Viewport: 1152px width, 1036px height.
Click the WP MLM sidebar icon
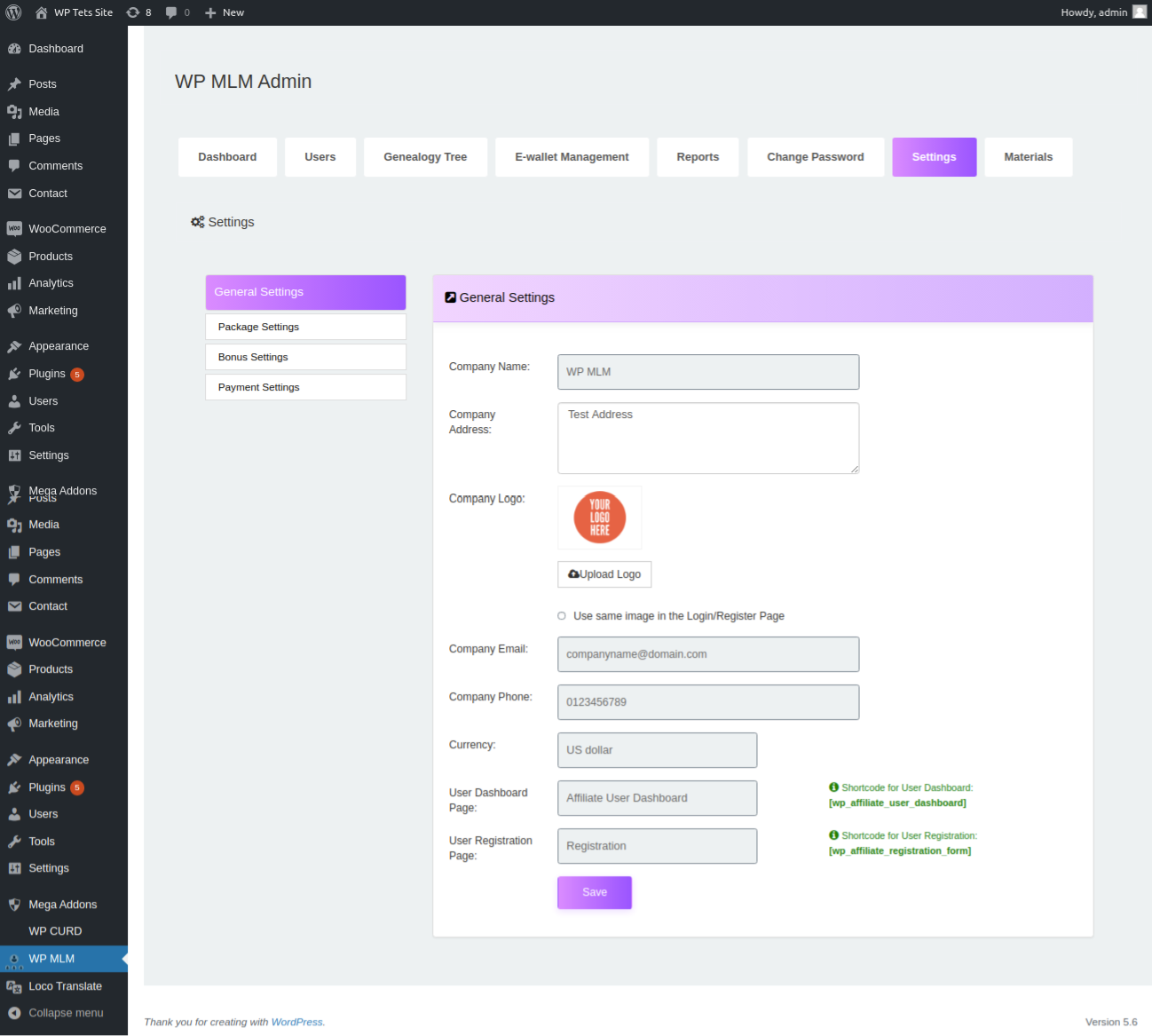click(14, 960)
